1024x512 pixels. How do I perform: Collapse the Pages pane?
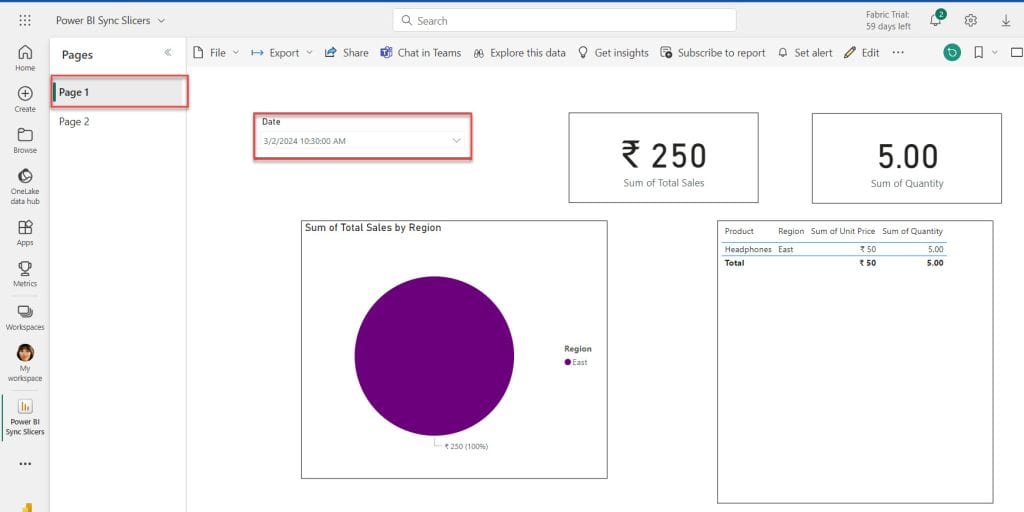click(x=168, y=53)
